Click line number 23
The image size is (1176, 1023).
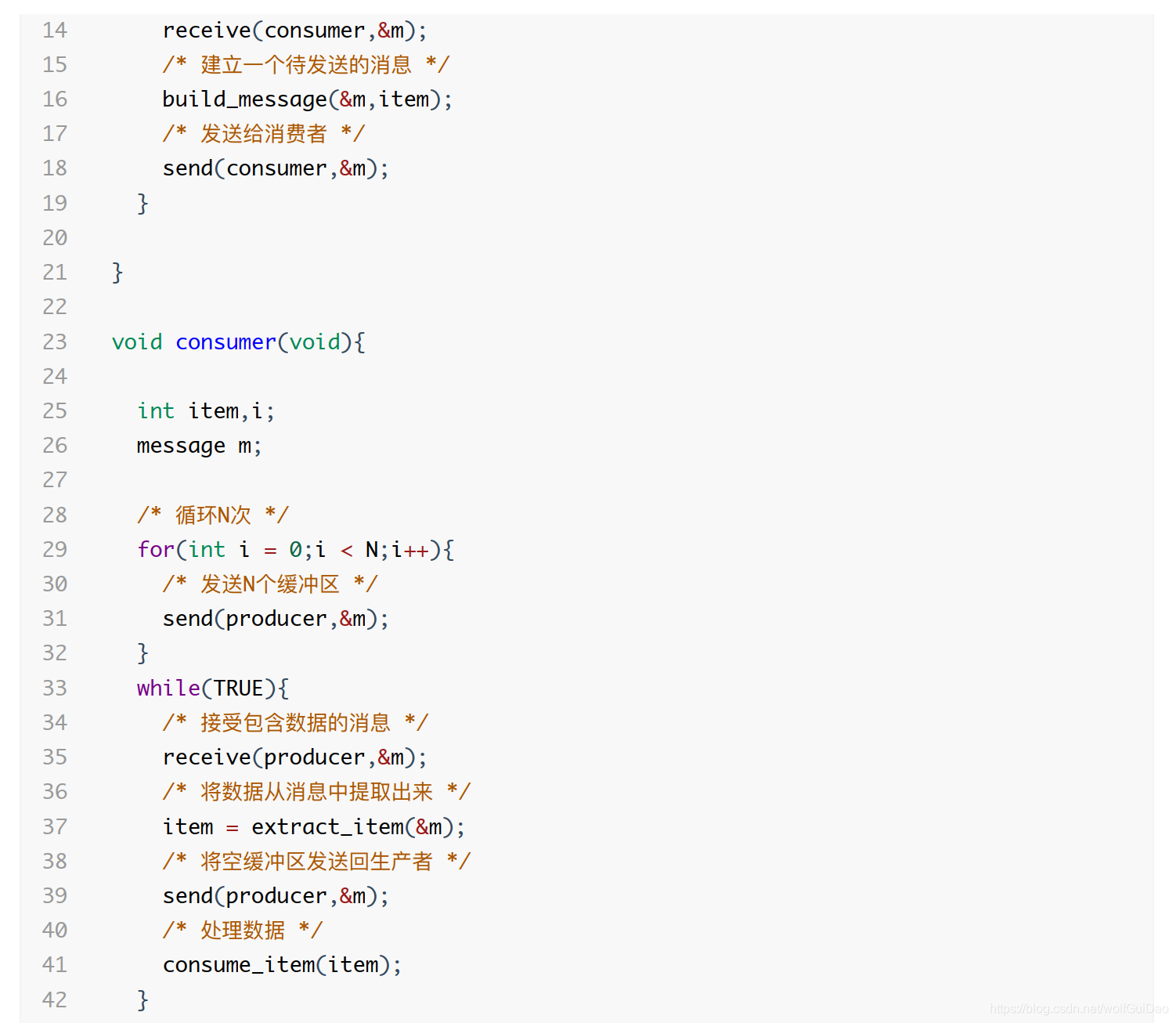click(x=55, y=342)
